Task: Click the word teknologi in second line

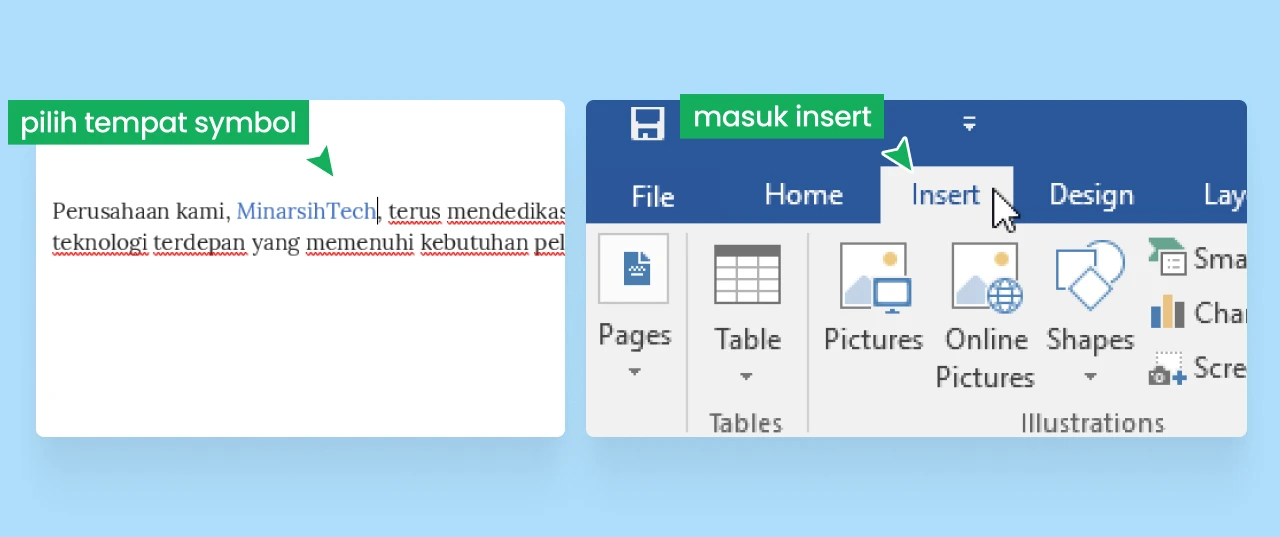Action: coord(100,244)
